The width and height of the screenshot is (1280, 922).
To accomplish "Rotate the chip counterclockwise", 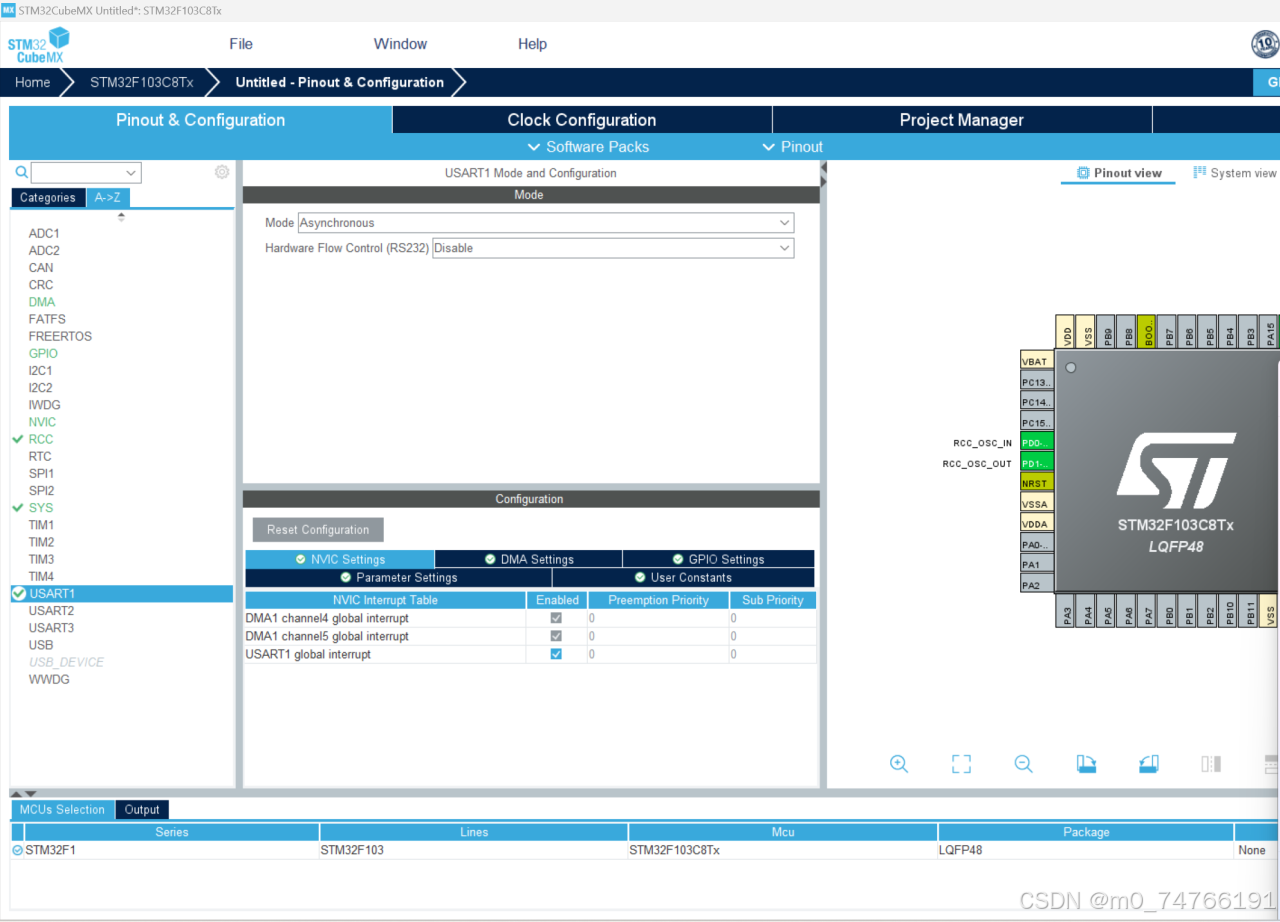I will pyautogui.click(x=1149, y=764).
